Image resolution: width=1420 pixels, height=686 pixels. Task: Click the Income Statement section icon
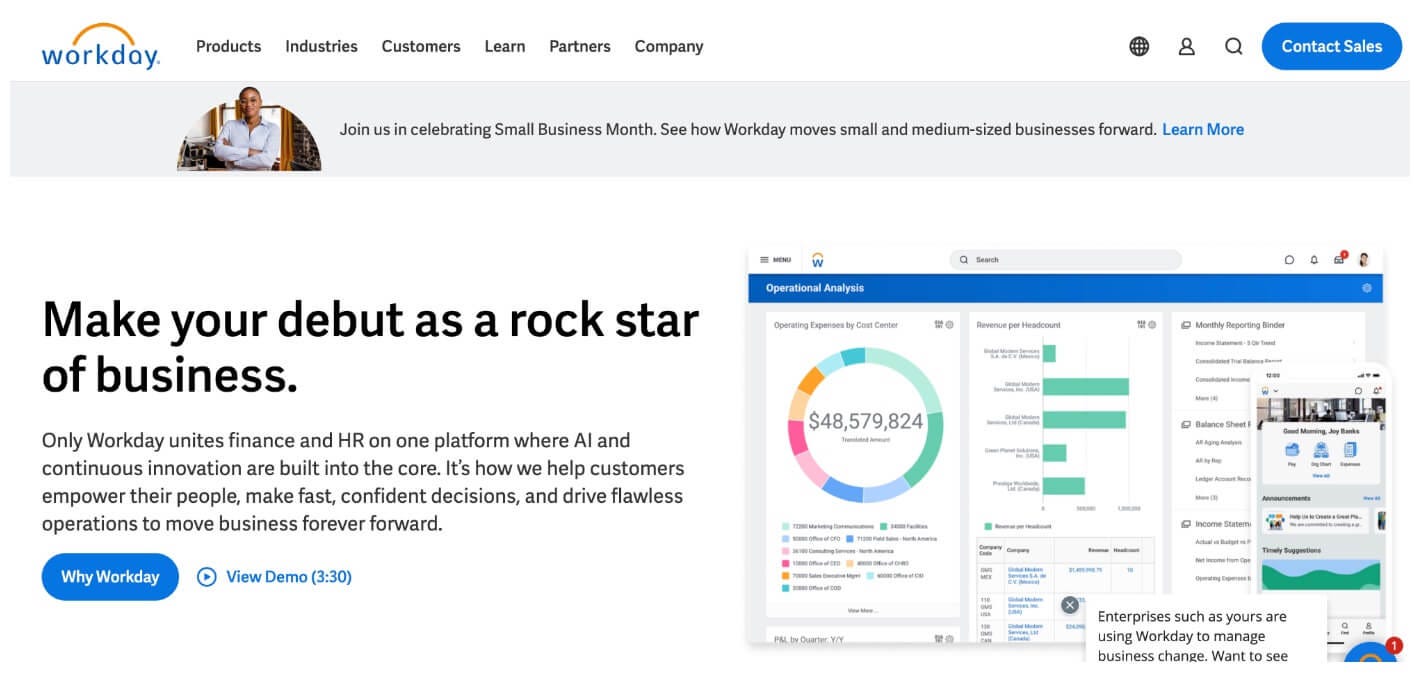[1186, 523]
